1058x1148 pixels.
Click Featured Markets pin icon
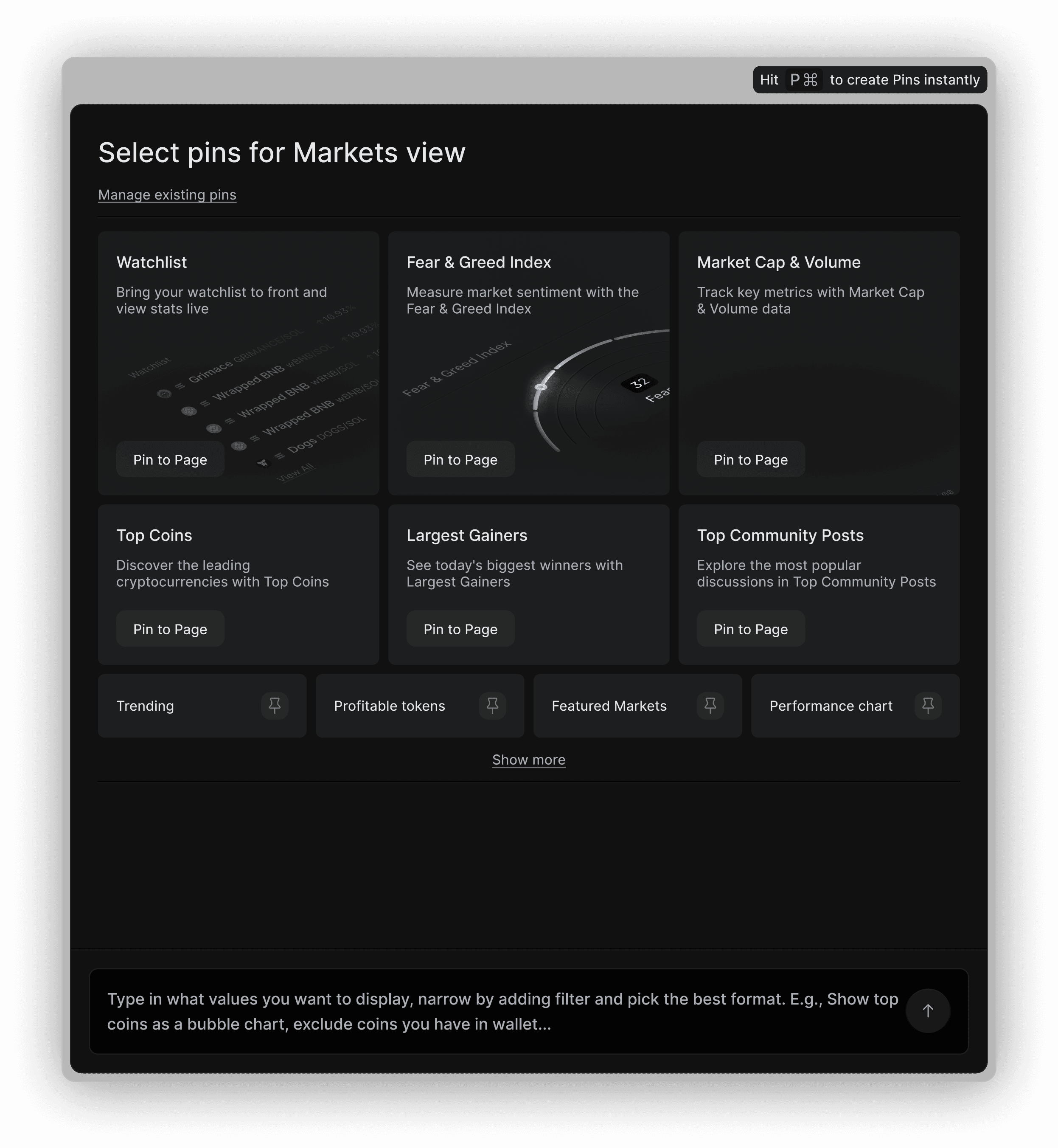tap(710, 705)
